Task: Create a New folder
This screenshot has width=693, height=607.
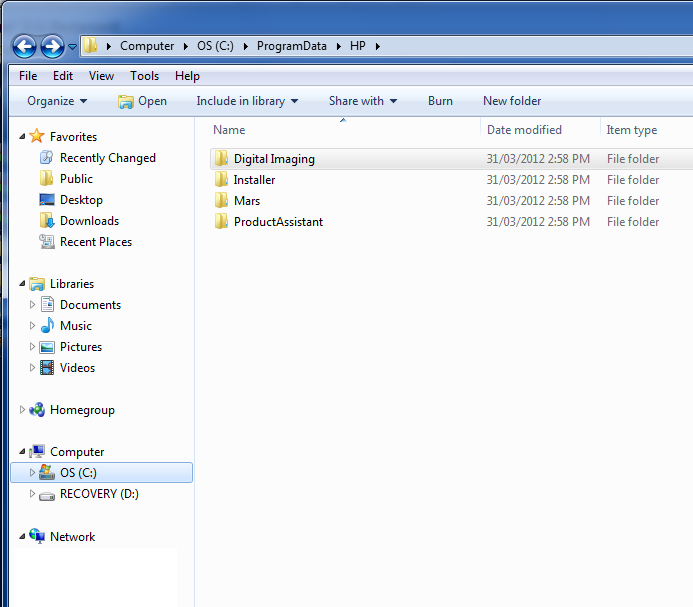Action: click(512, 101)
